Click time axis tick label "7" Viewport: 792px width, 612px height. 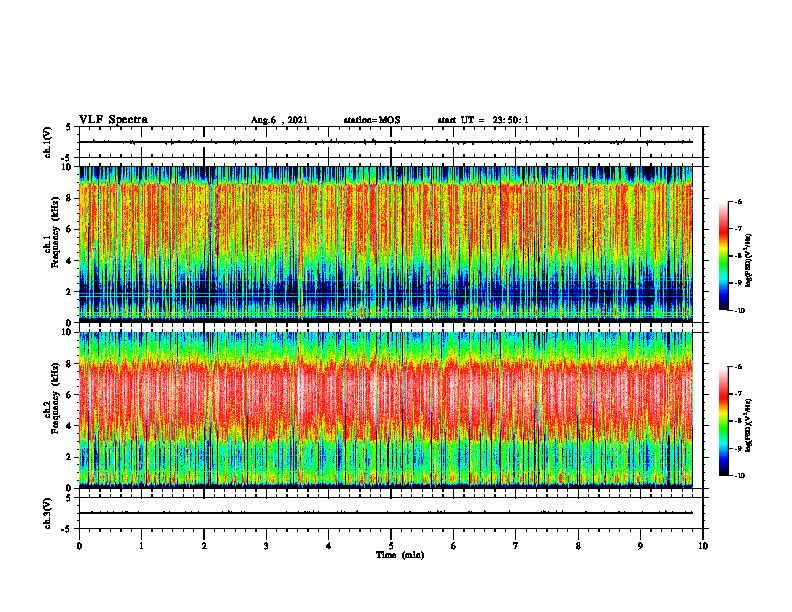pyautogui.click(x=516, y=546)
